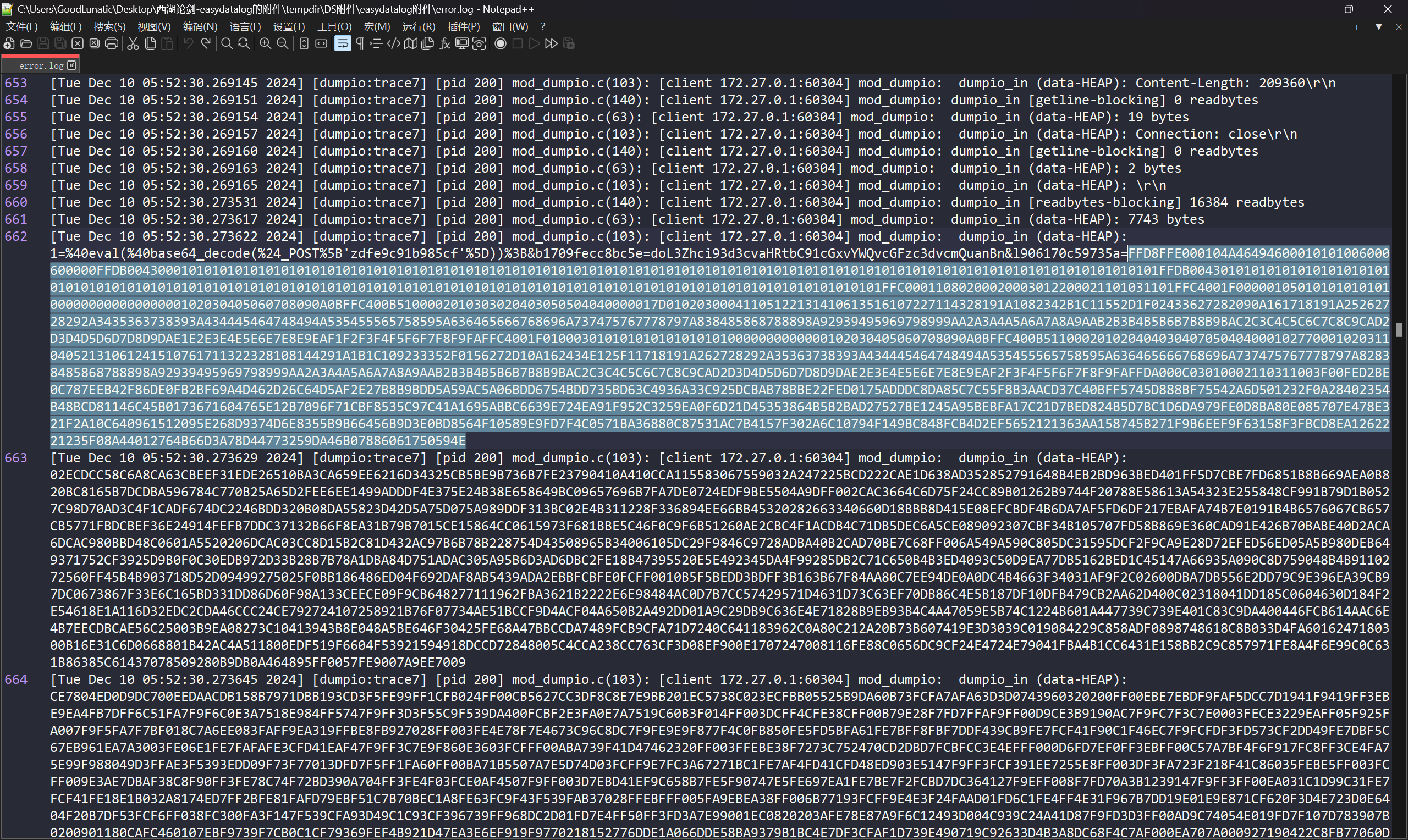Close the current document from the toolbar
Viewport: 1408px width, 840px height.
78,43
